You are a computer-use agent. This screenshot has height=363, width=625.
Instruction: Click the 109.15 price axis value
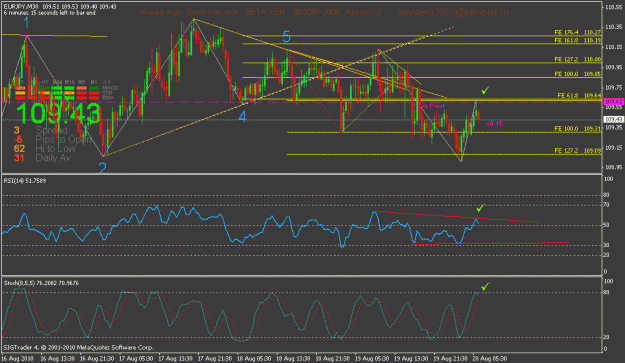(x=614, y=148)
